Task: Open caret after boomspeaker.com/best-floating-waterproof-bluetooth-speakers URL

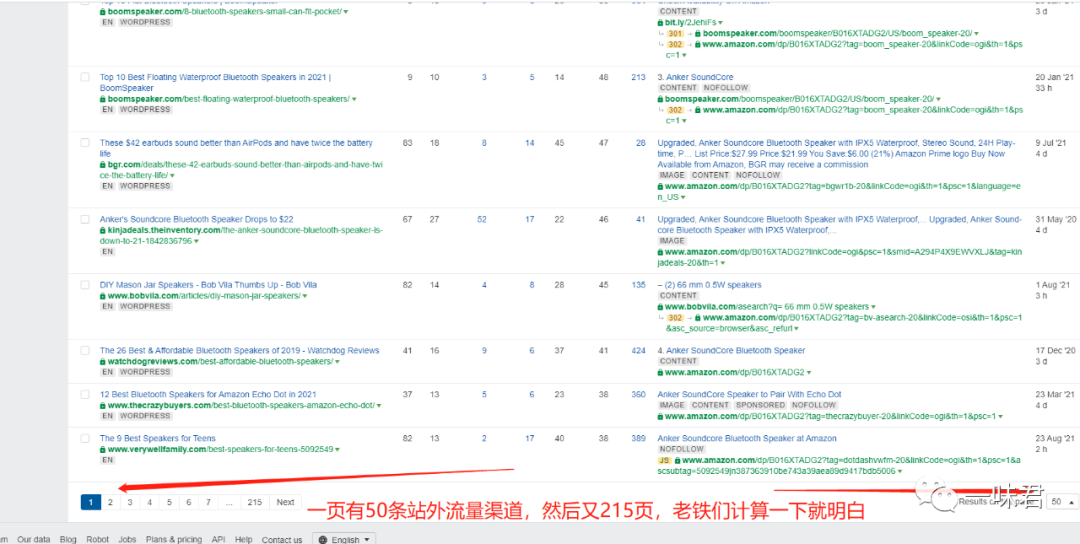Action: pyautogui.click(x=354, y=99)
